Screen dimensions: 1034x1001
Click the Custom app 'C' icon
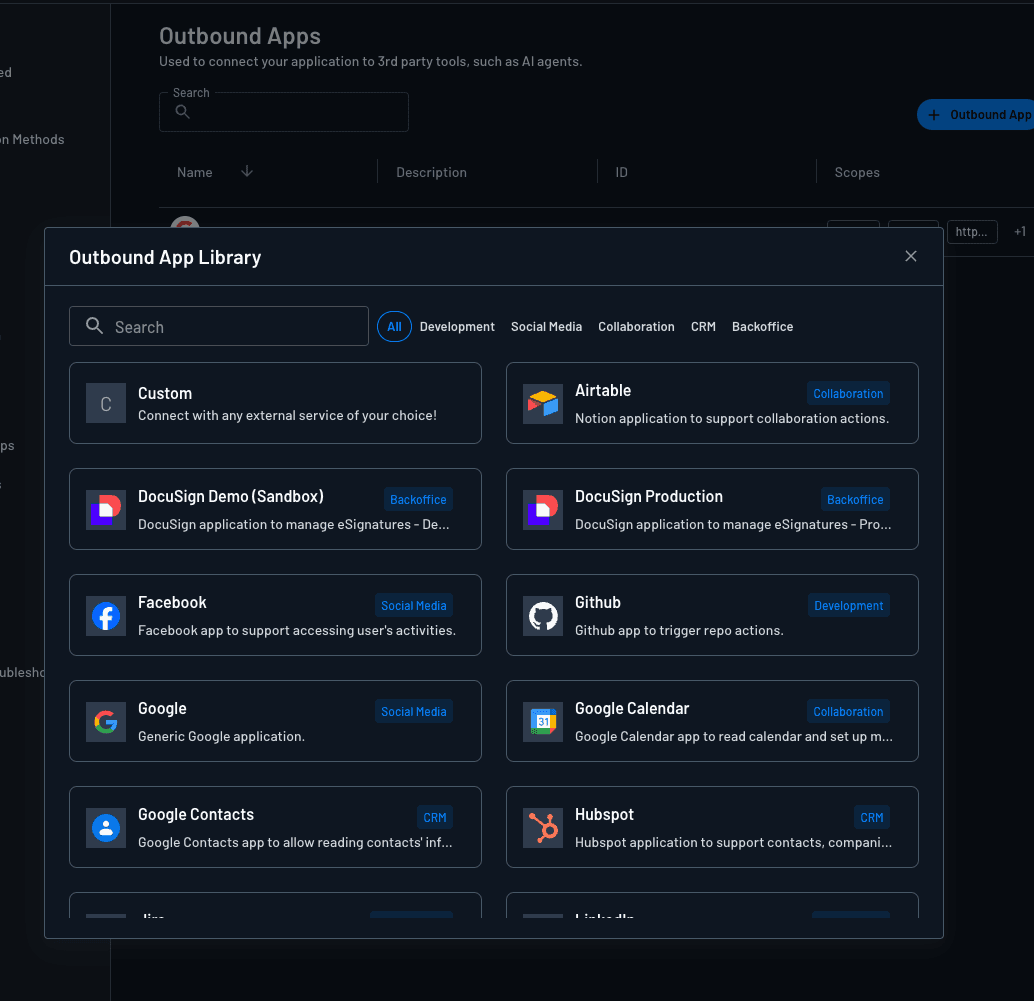[x=106, y=404]
